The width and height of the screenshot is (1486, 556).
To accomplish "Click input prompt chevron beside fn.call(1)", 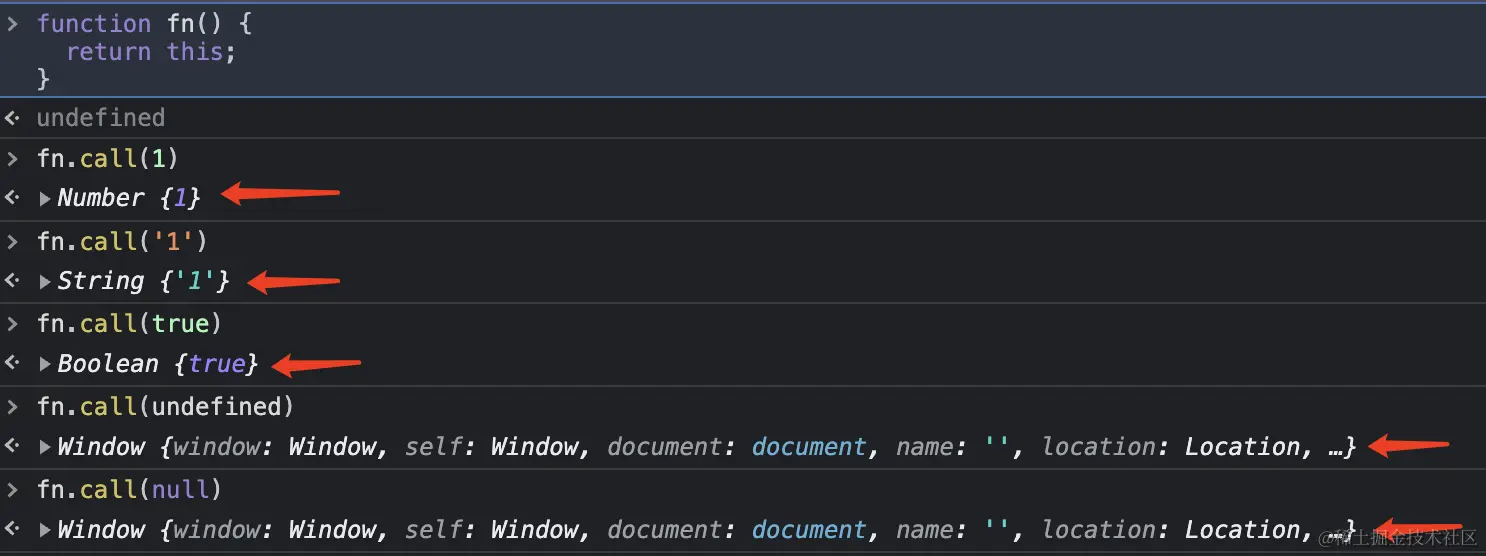I will point(12,158).
